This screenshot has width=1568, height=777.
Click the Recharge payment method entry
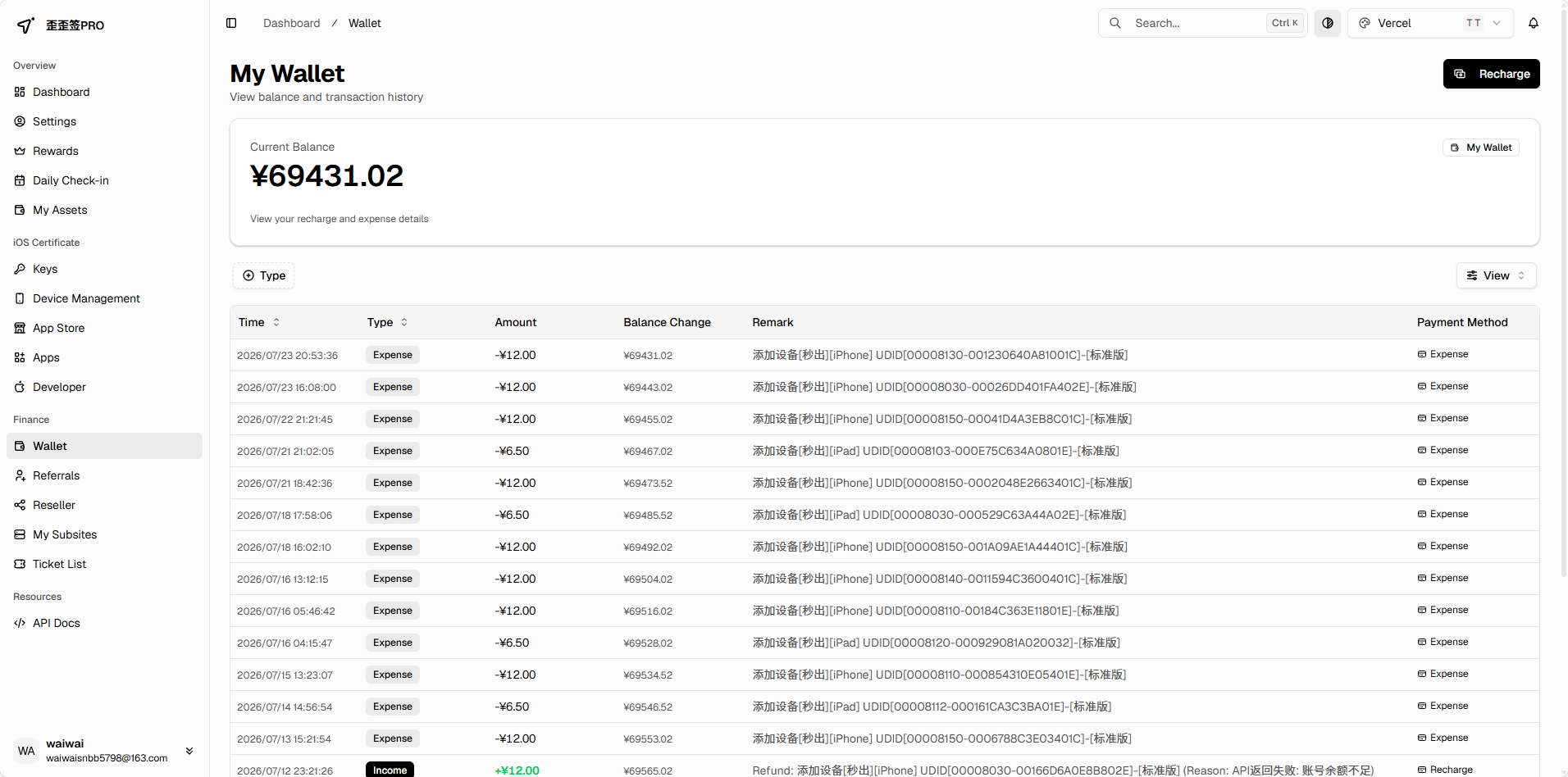coord(1445,770)
